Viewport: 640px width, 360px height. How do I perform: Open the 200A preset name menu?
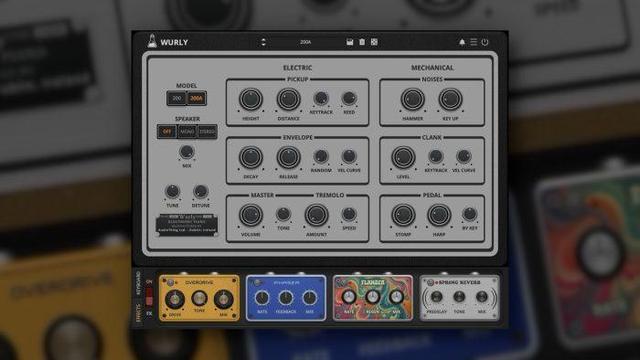coord(305,42)
